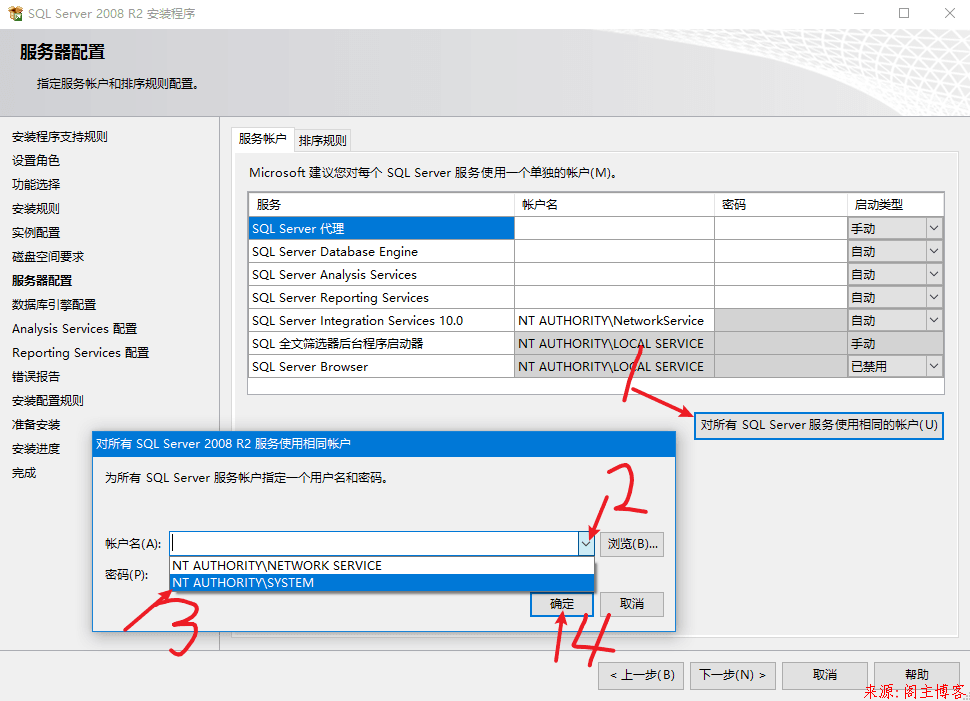Screen dimensions: 970x701
Task: Open startup type dropdown for SQL Server 代理
Action: pyautogui.click(x=934, y=228)
